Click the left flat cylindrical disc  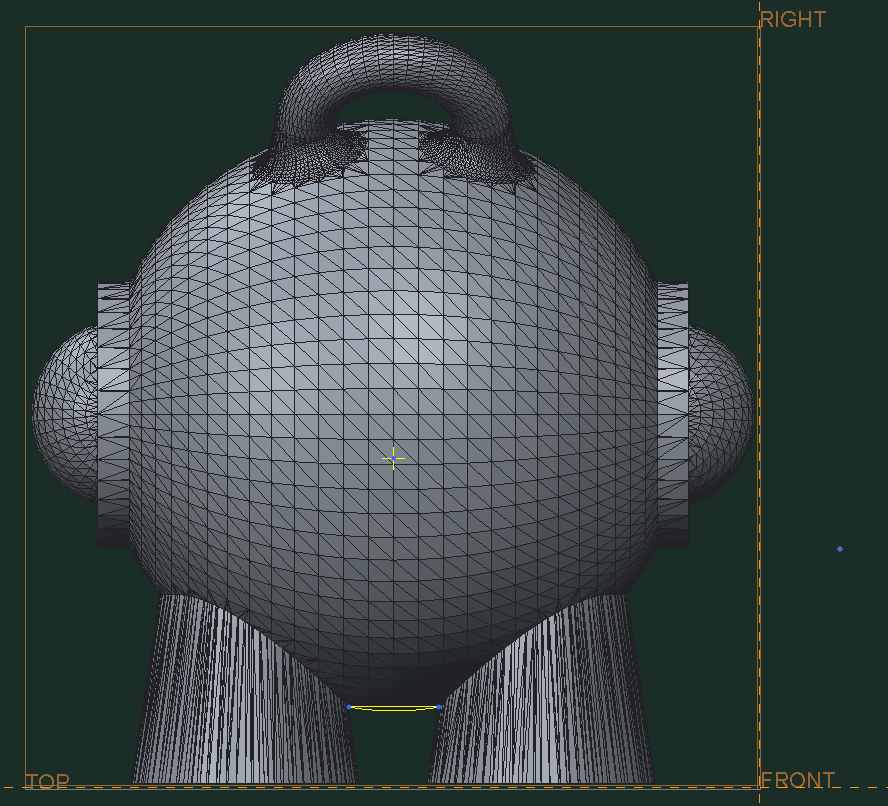point(113,415)
